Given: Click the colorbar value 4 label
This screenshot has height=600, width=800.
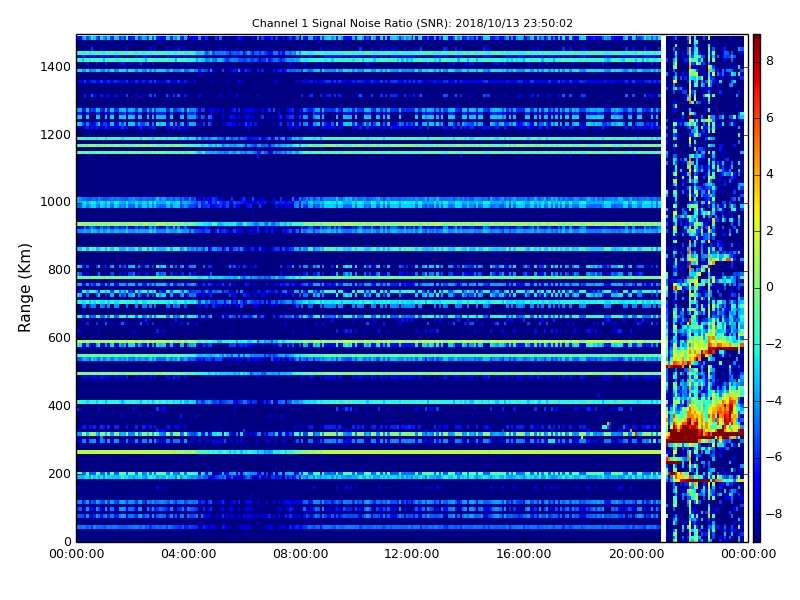Looking at the screenshot, I should pyautogui.click(x=770, y=174).
